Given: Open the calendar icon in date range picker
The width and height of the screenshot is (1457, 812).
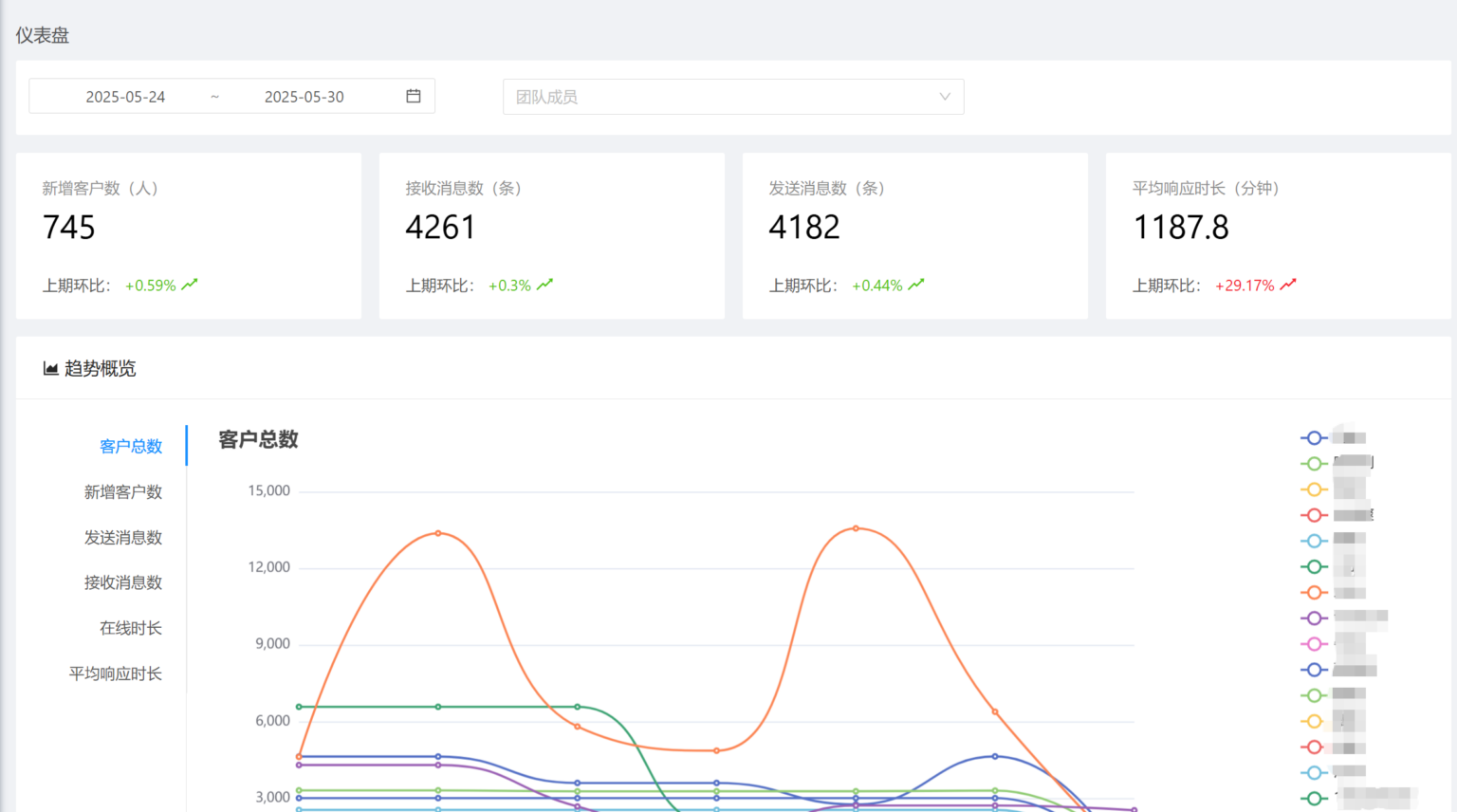Looking at the screenshot, I should (414, 96).
